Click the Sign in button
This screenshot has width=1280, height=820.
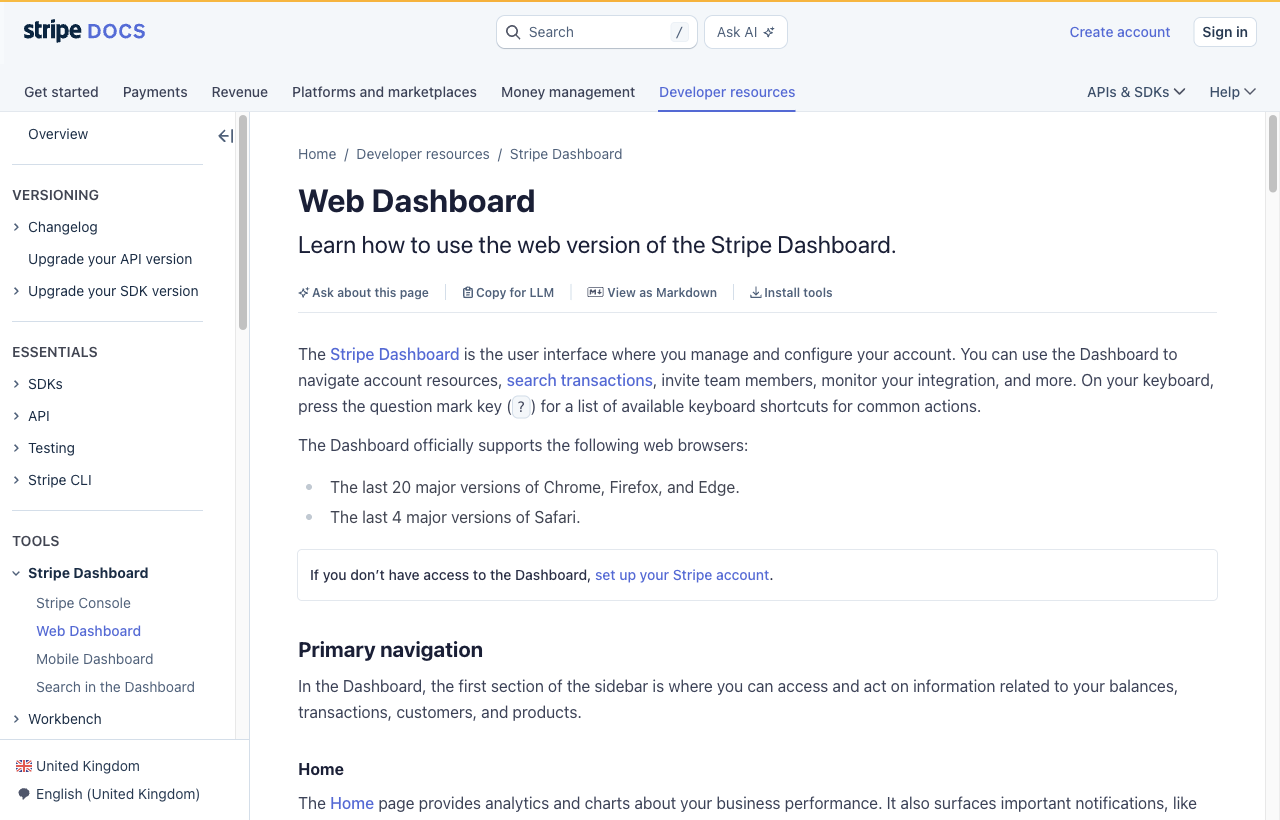[1225, 32]
